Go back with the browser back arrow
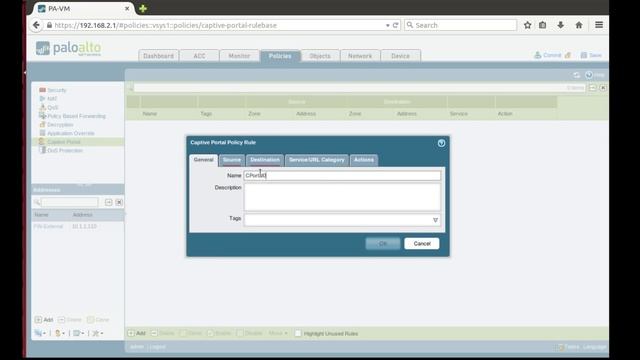The image size is (640, 360). click(x=36, y=25)
